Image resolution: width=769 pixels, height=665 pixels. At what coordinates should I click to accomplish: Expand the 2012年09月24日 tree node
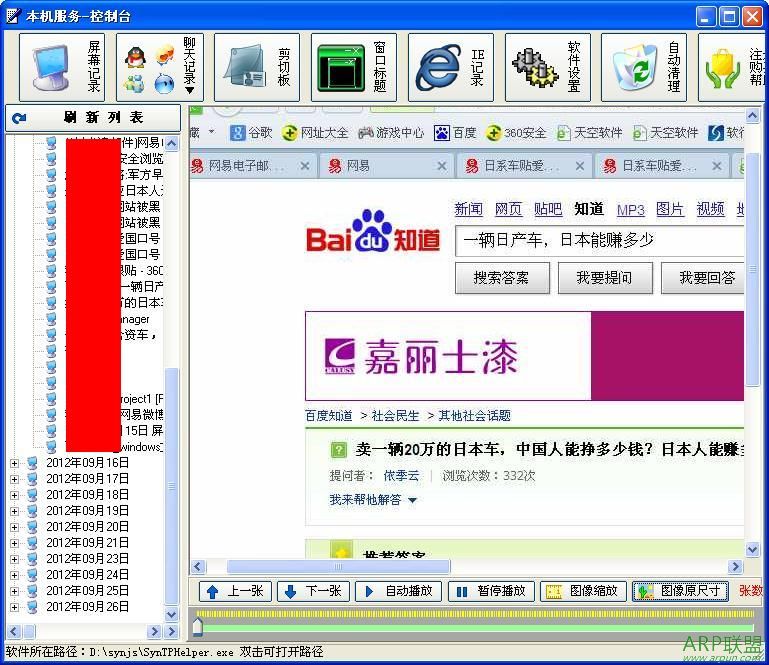[14, 575]
